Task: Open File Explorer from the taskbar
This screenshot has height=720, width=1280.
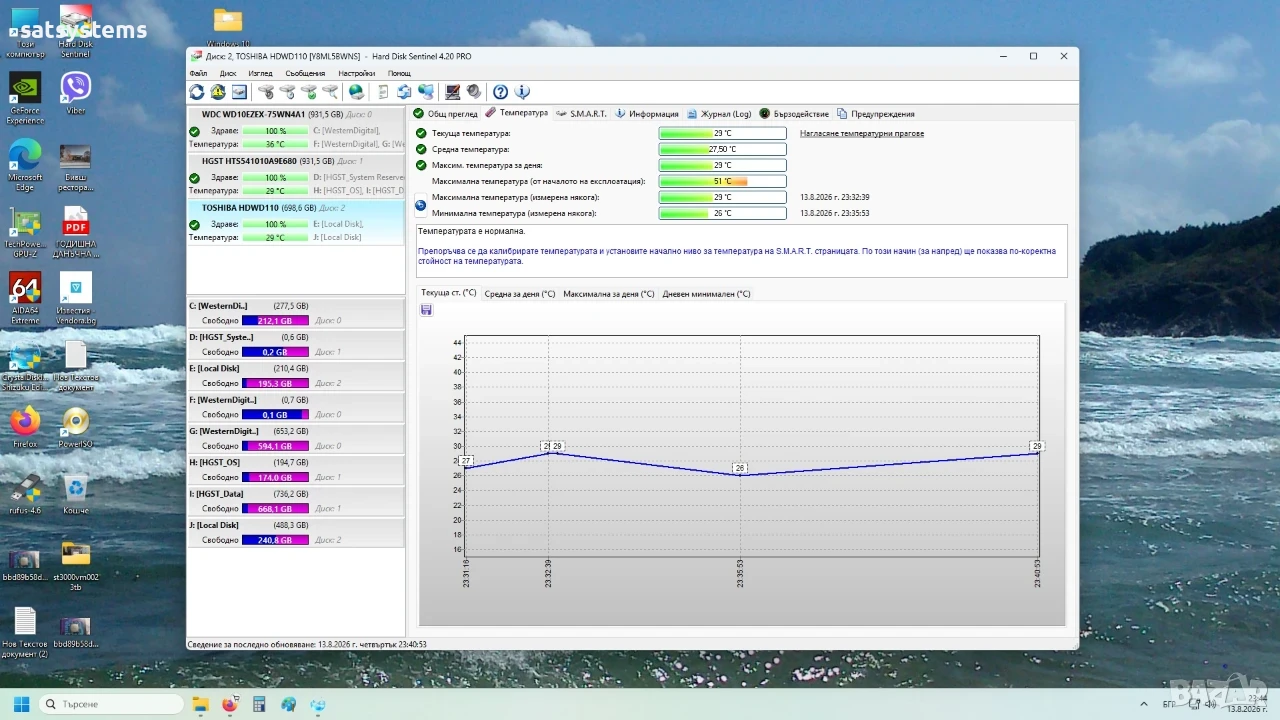Action: coord(200,704)
